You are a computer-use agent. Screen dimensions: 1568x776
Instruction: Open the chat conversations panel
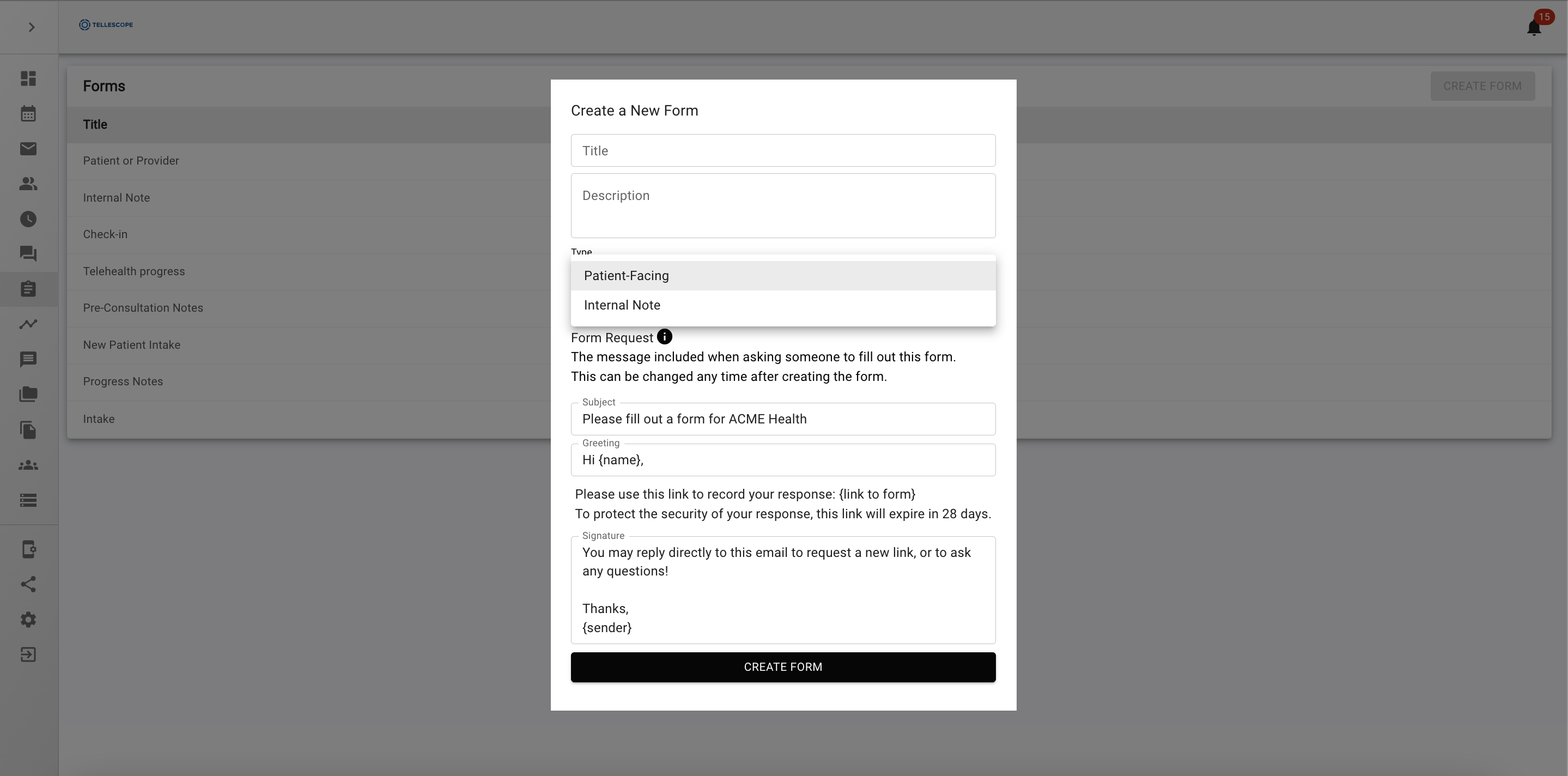[28, 254]
